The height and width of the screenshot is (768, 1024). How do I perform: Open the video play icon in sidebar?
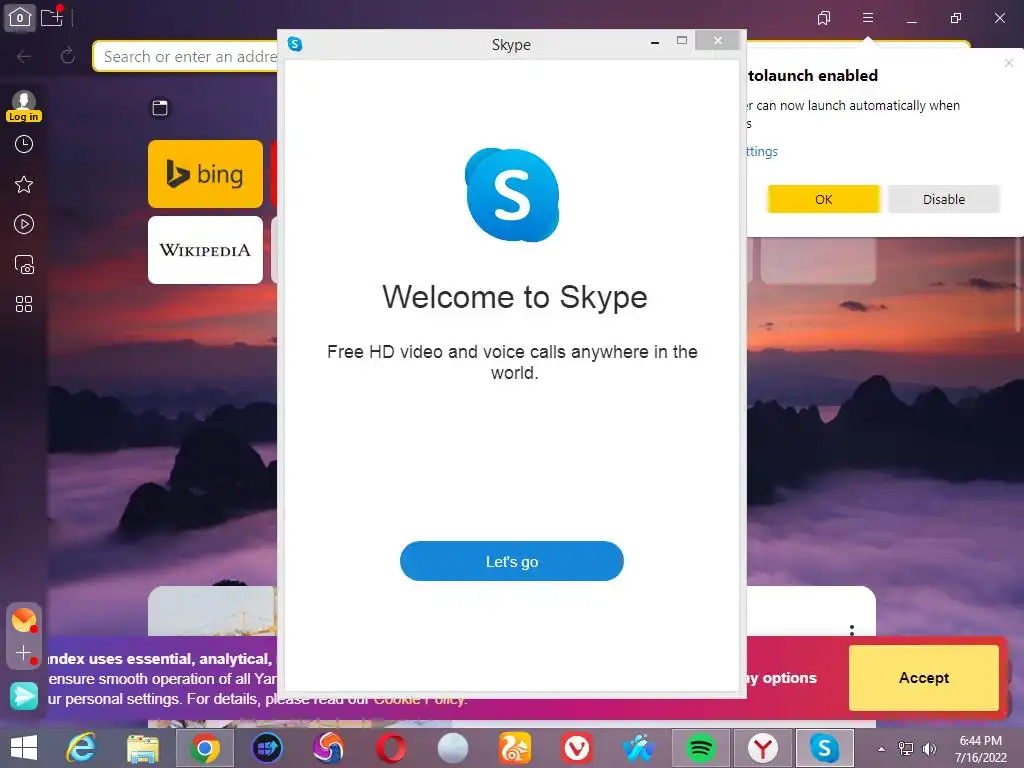[x=24, y=225]
